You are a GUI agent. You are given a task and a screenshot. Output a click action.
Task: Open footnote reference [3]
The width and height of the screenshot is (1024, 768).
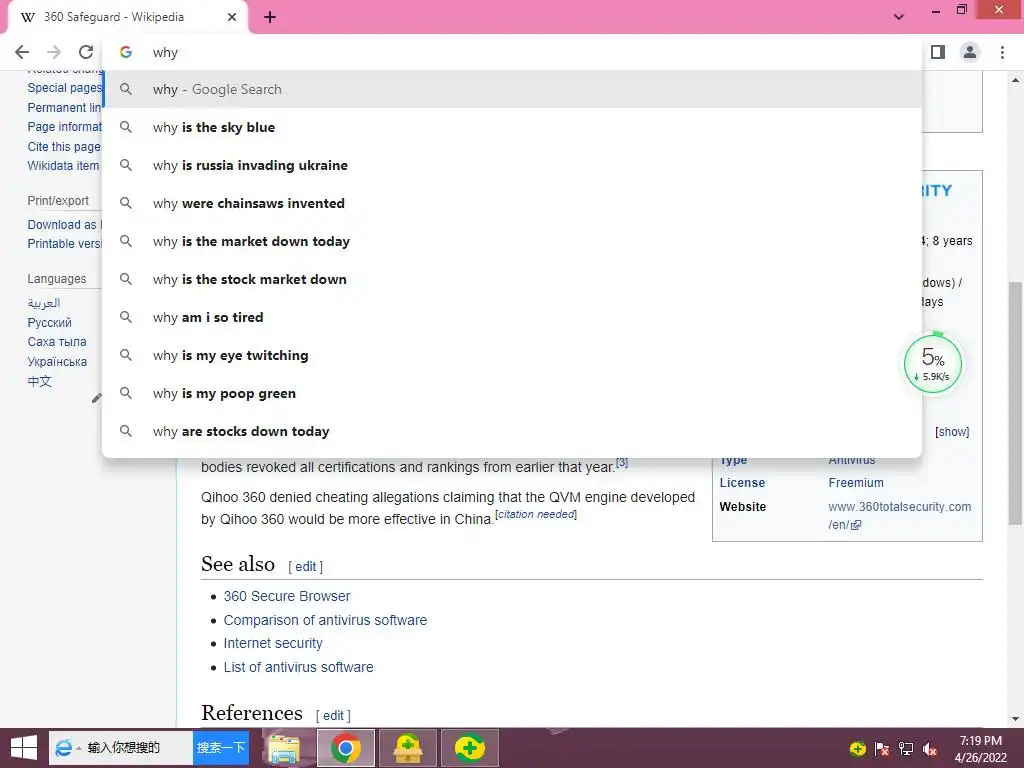pyautogui.click(x=622, y=462)
